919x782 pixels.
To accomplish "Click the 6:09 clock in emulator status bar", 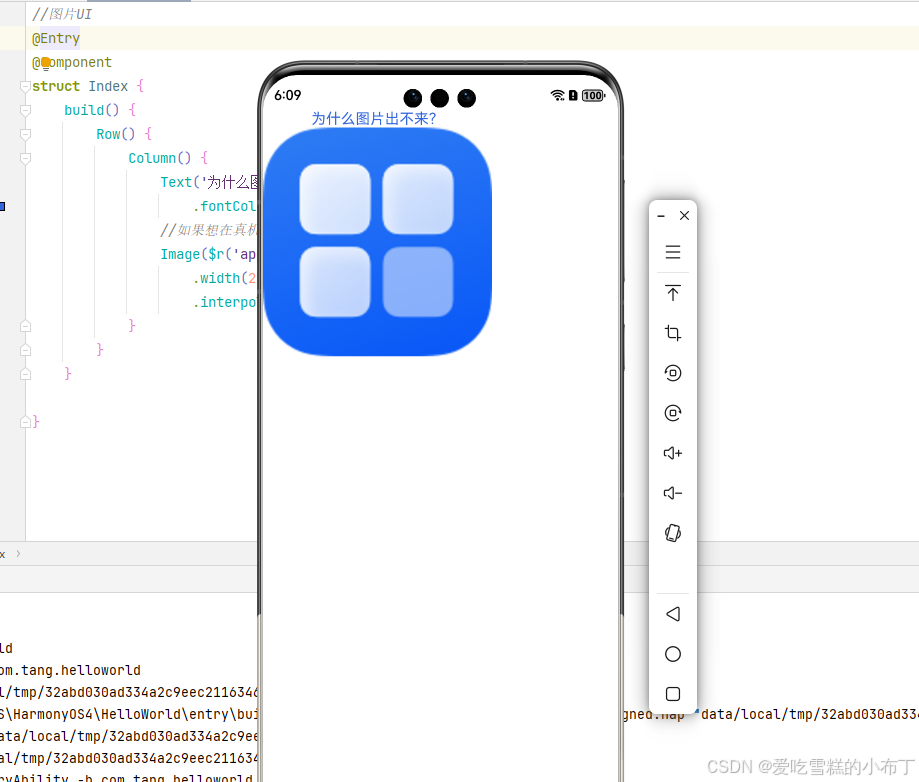I will tap(288, 95).
